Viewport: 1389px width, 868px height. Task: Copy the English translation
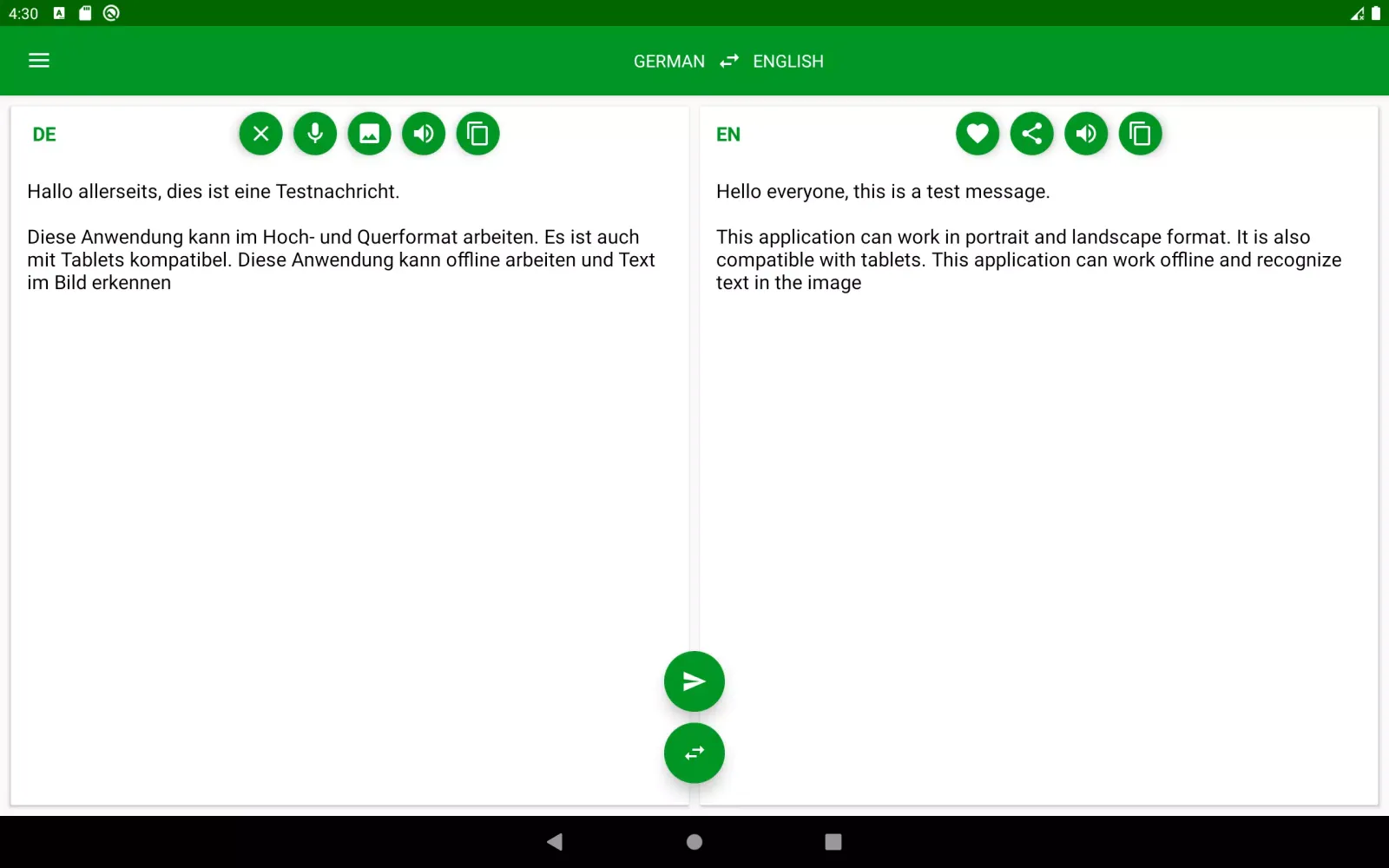point(1141,134)
